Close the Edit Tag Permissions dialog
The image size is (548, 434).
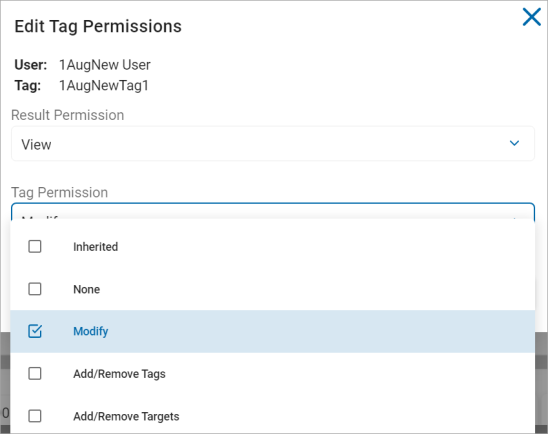point(532,17)
